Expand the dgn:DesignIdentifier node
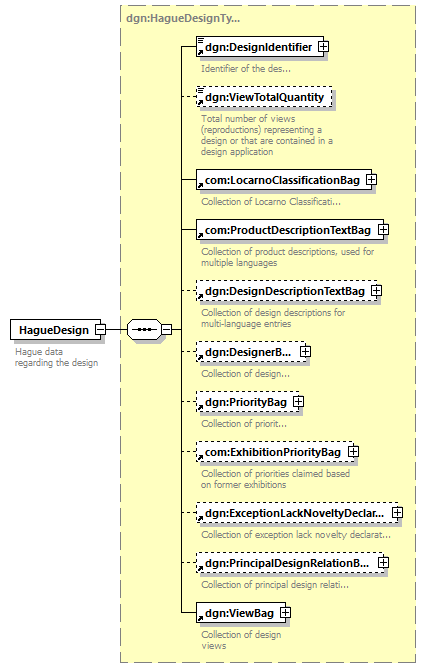 point(324,46)
